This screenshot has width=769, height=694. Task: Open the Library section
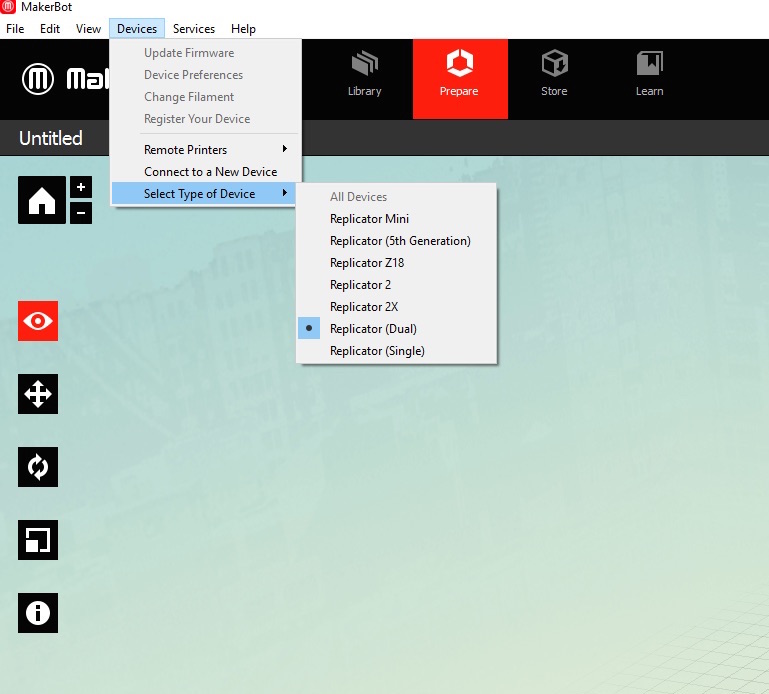364,79
